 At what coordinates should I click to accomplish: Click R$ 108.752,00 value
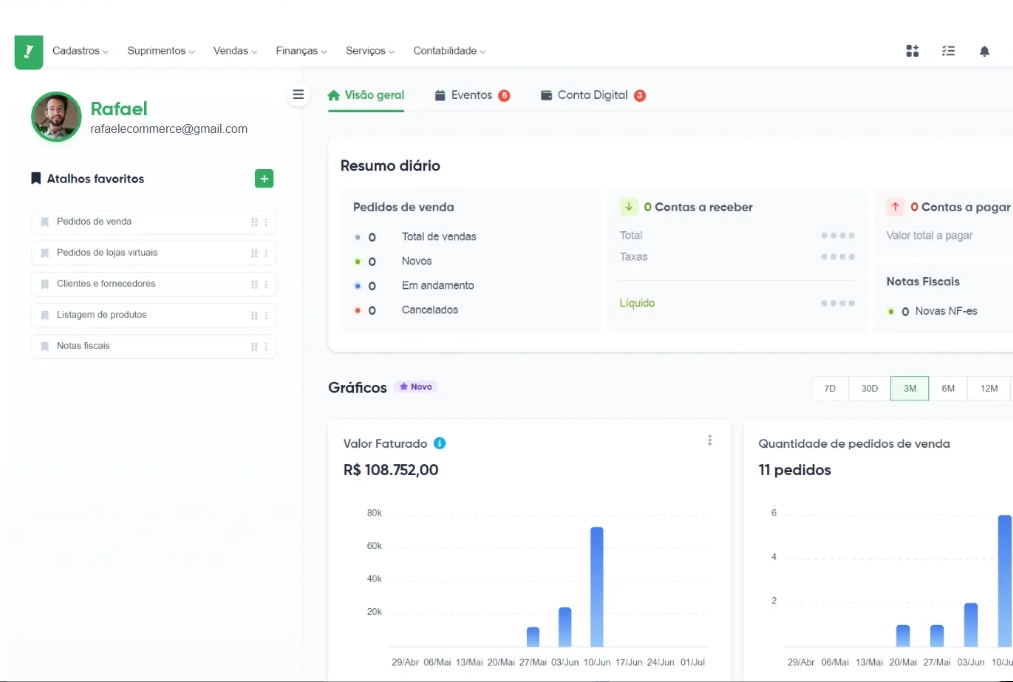[x=391, y=470]
